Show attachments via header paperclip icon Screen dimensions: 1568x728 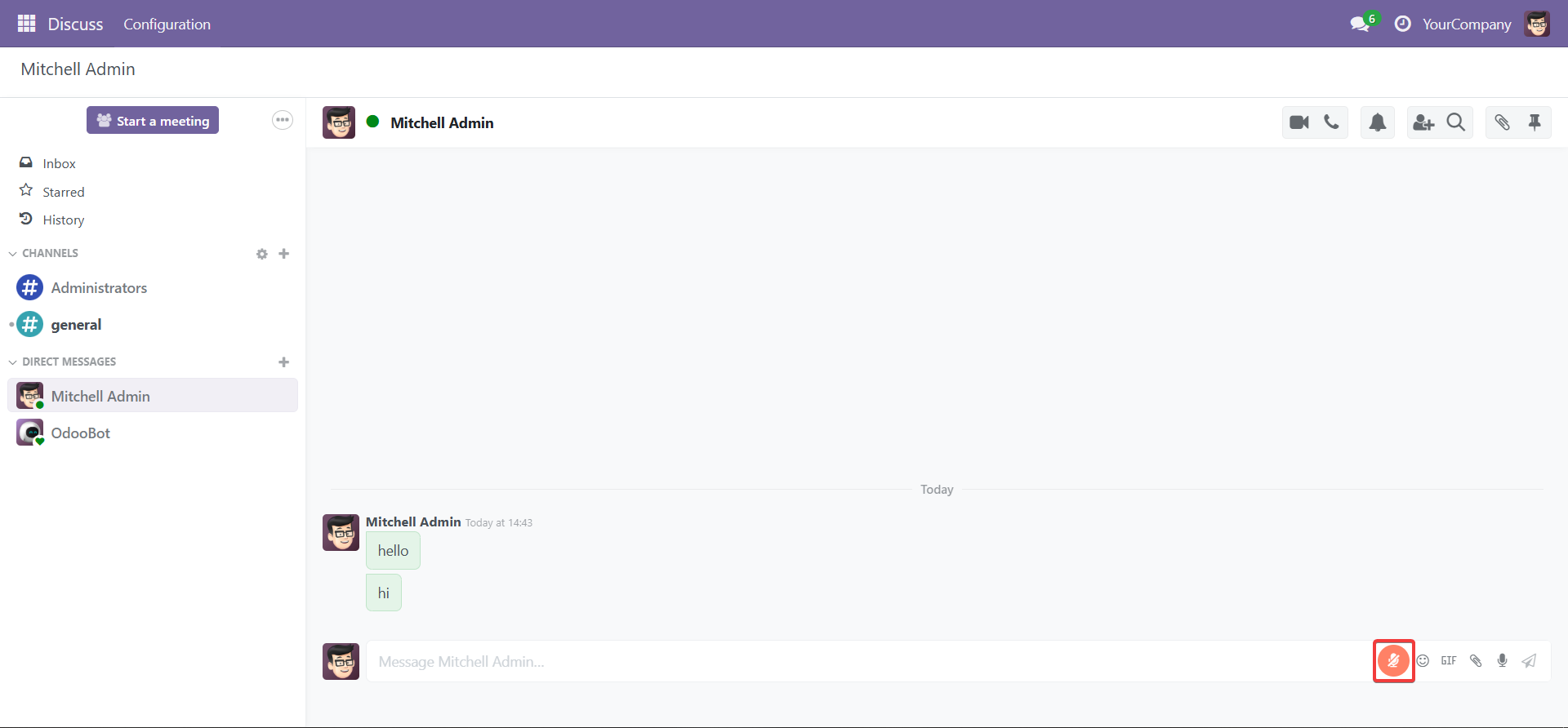click(x=1502, y=122)
